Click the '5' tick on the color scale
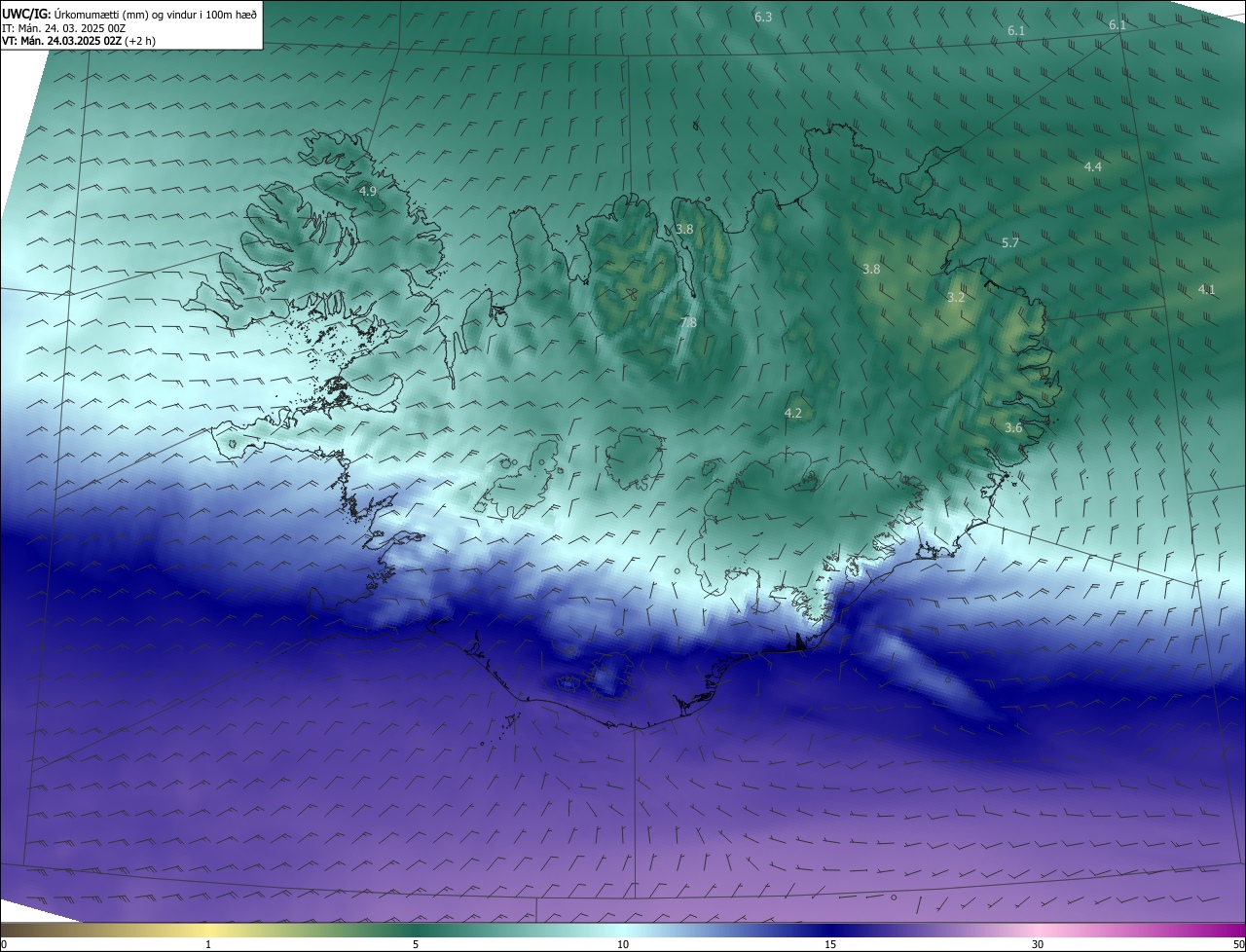1246x952 pixels. click(x=416, y=944)
